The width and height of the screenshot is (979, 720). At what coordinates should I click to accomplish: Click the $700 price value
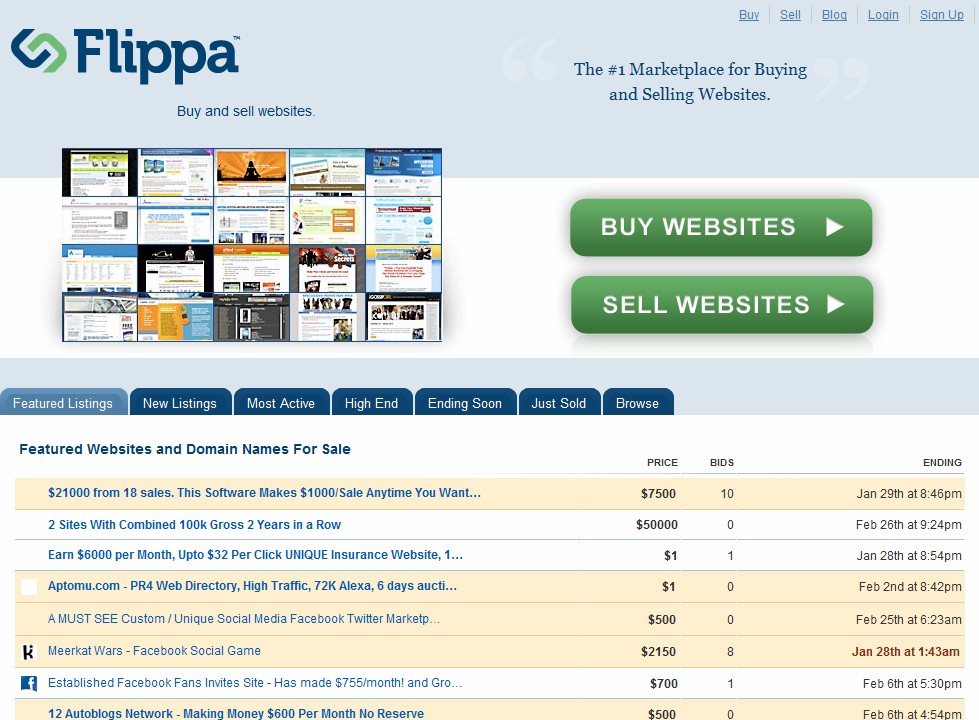(664, 684)
